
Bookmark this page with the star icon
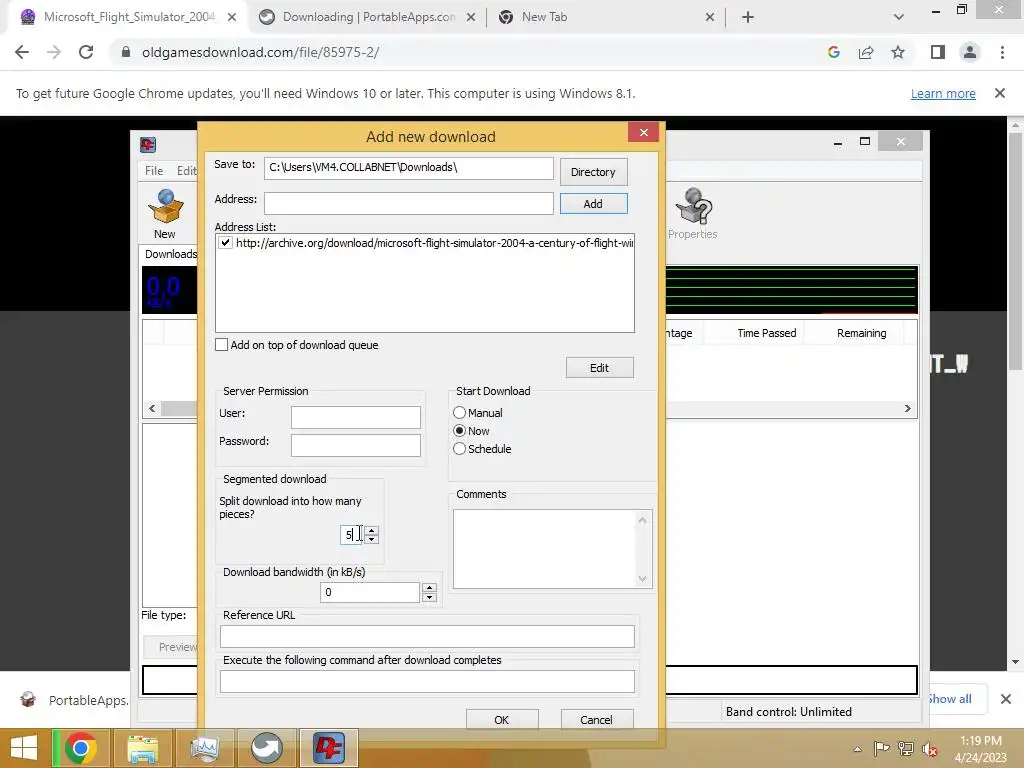pyautogui.click(x=898, y=52)
